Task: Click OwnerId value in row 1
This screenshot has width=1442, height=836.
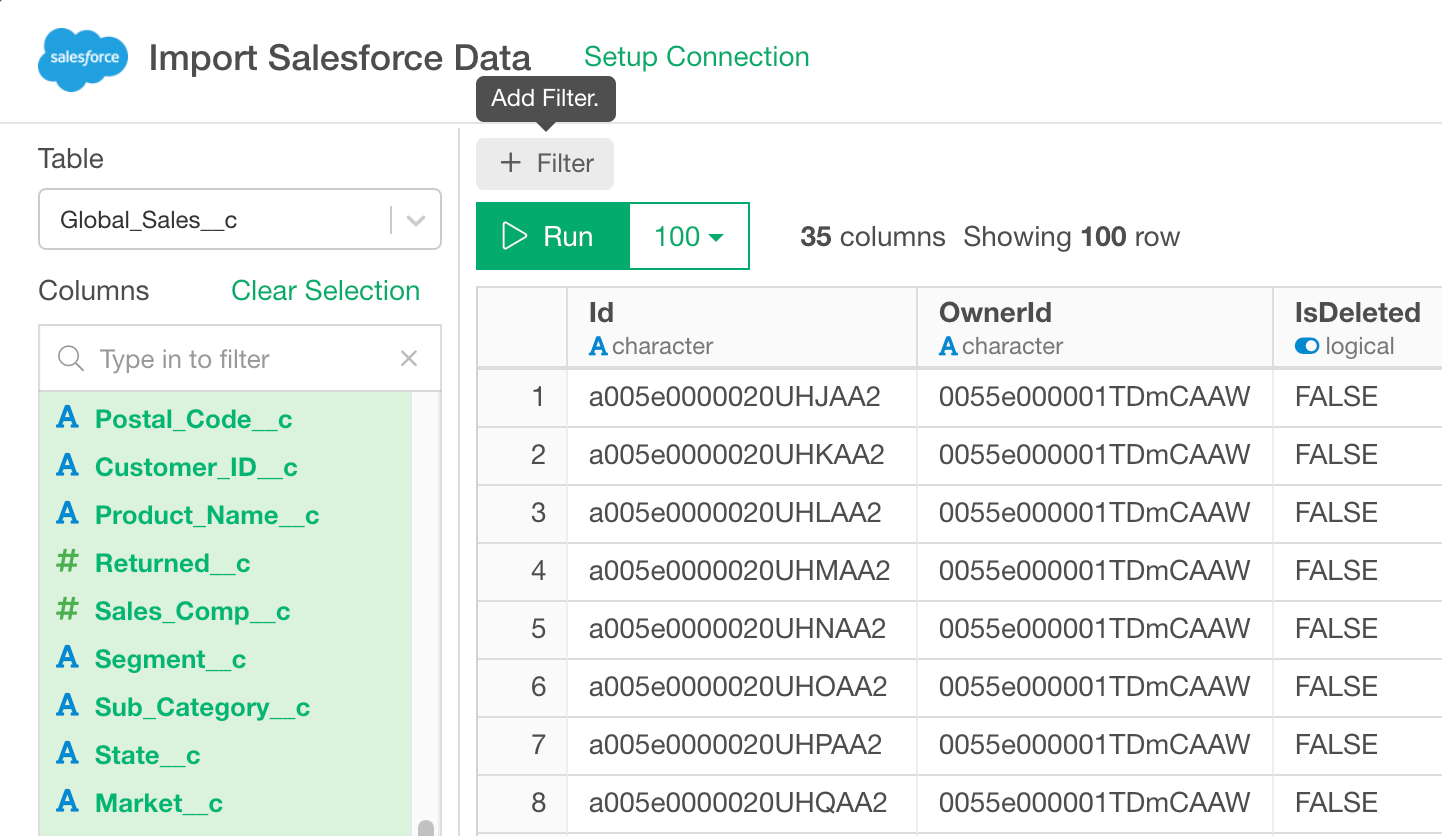Action: click(x=1095, y=397)
